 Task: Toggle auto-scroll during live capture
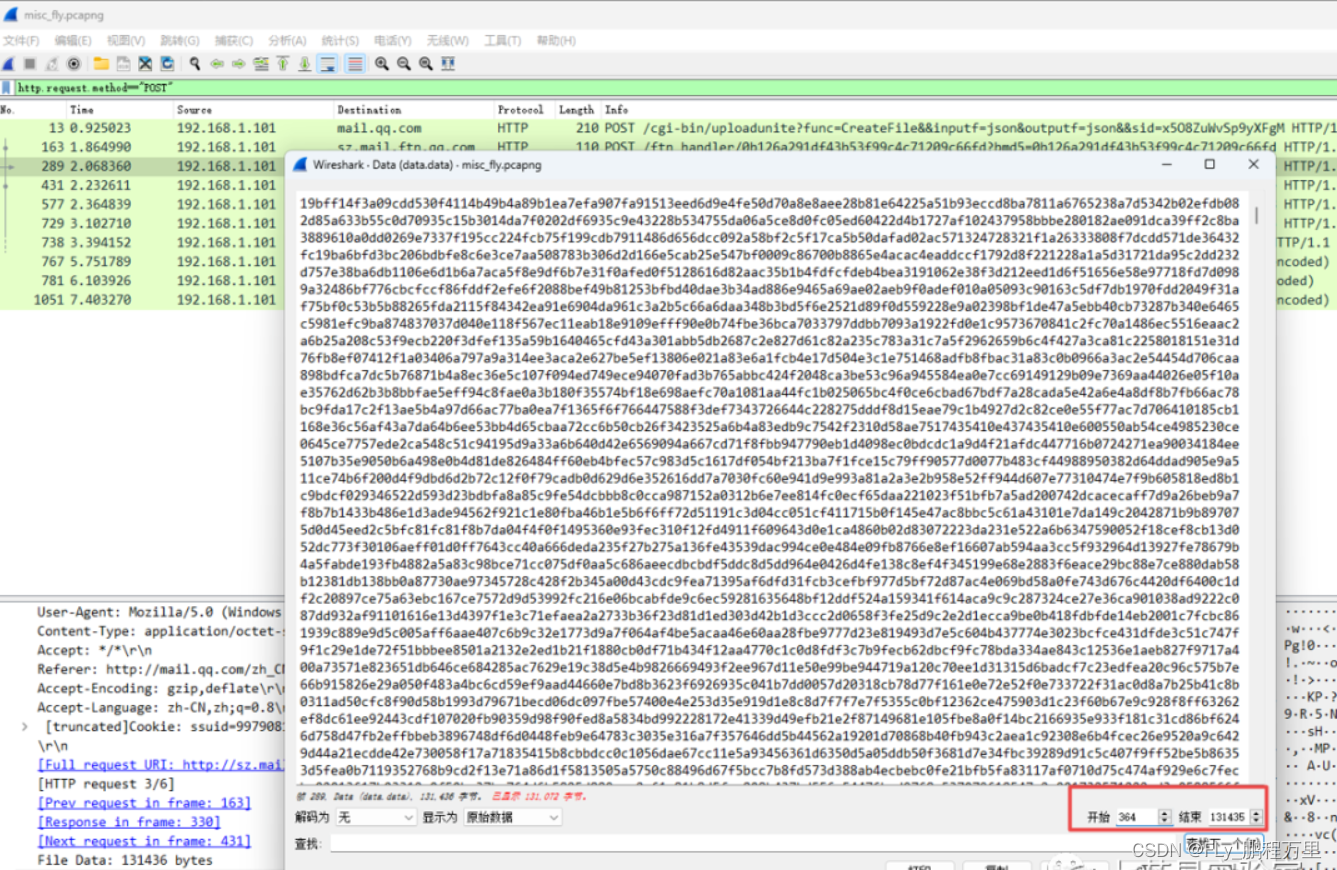coord(328,63)
